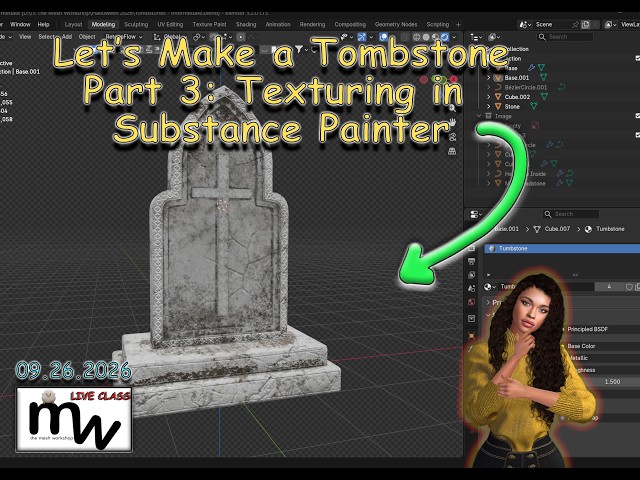The width and height of the screenshot is (640, 480).
Task: Open the outliner display mode dropdown
Action: coord(476,37)
